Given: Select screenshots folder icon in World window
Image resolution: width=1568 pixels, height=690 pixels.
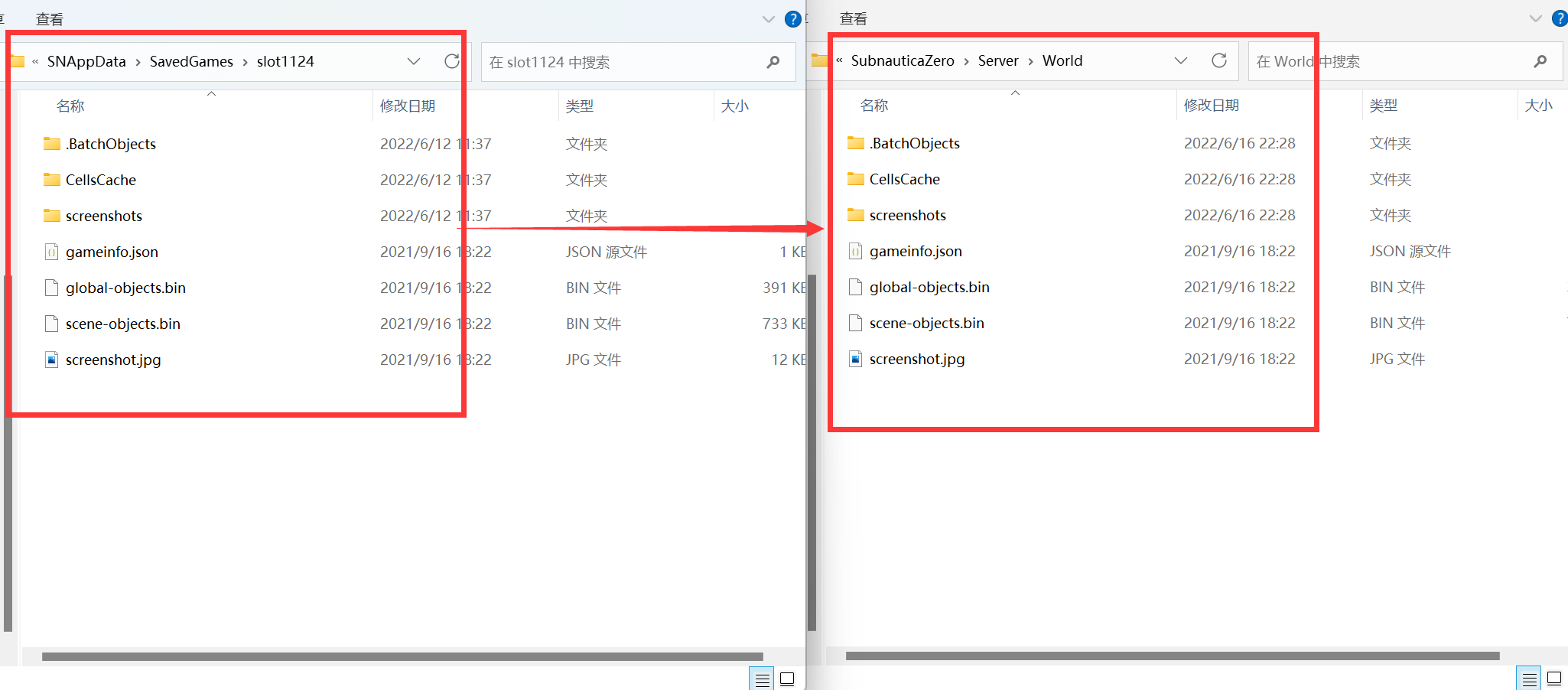Looking at the screenshot, I should click(856, 215).
